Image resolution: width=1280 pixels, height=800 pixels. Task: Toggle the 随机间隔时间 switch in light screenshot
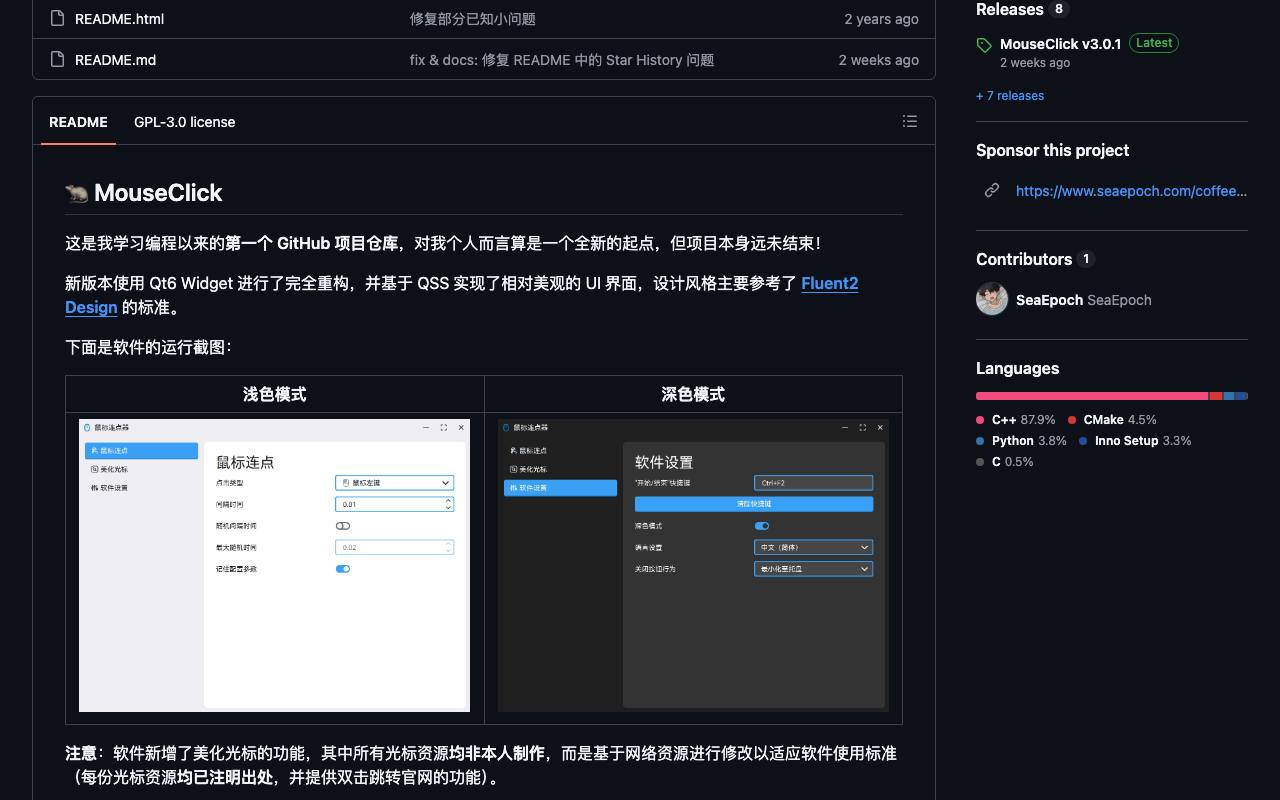point(343,526)
